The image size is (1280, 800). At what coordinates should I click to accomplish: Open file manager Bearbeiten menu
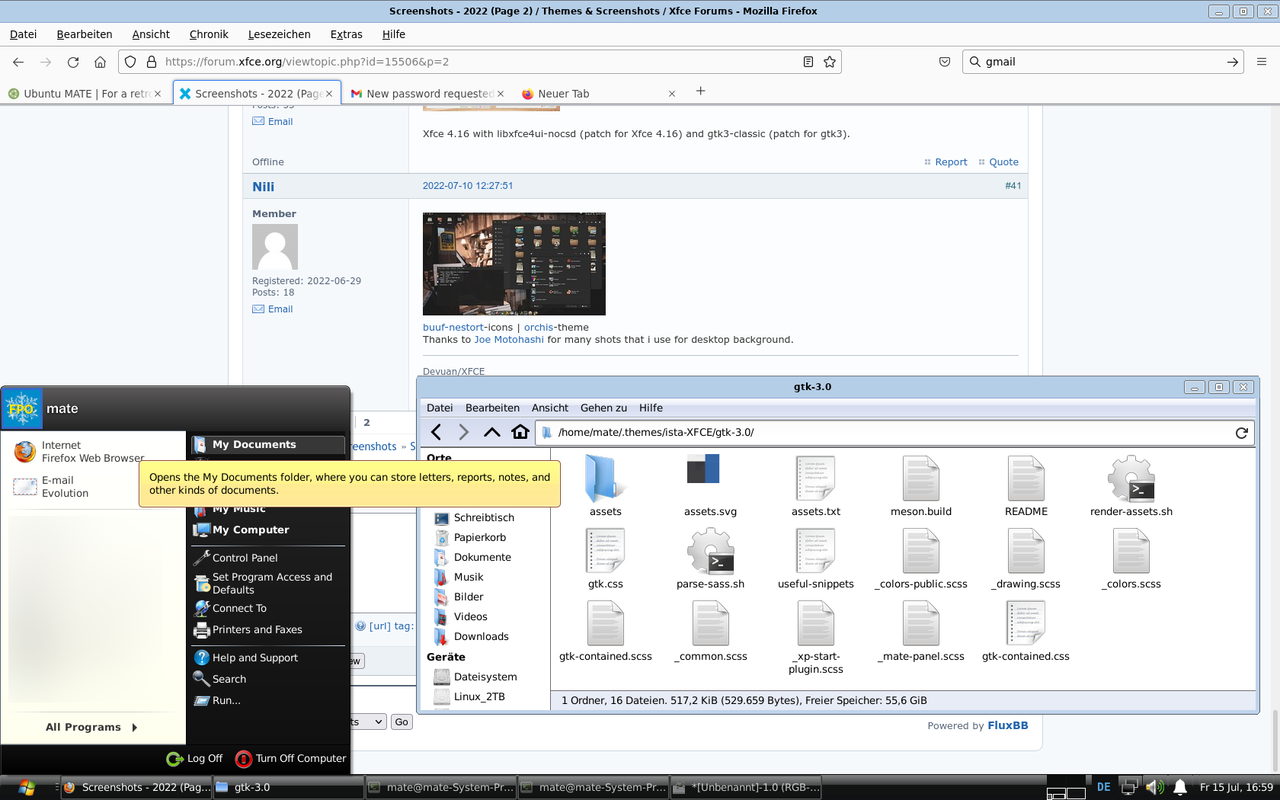pos(492,408)
